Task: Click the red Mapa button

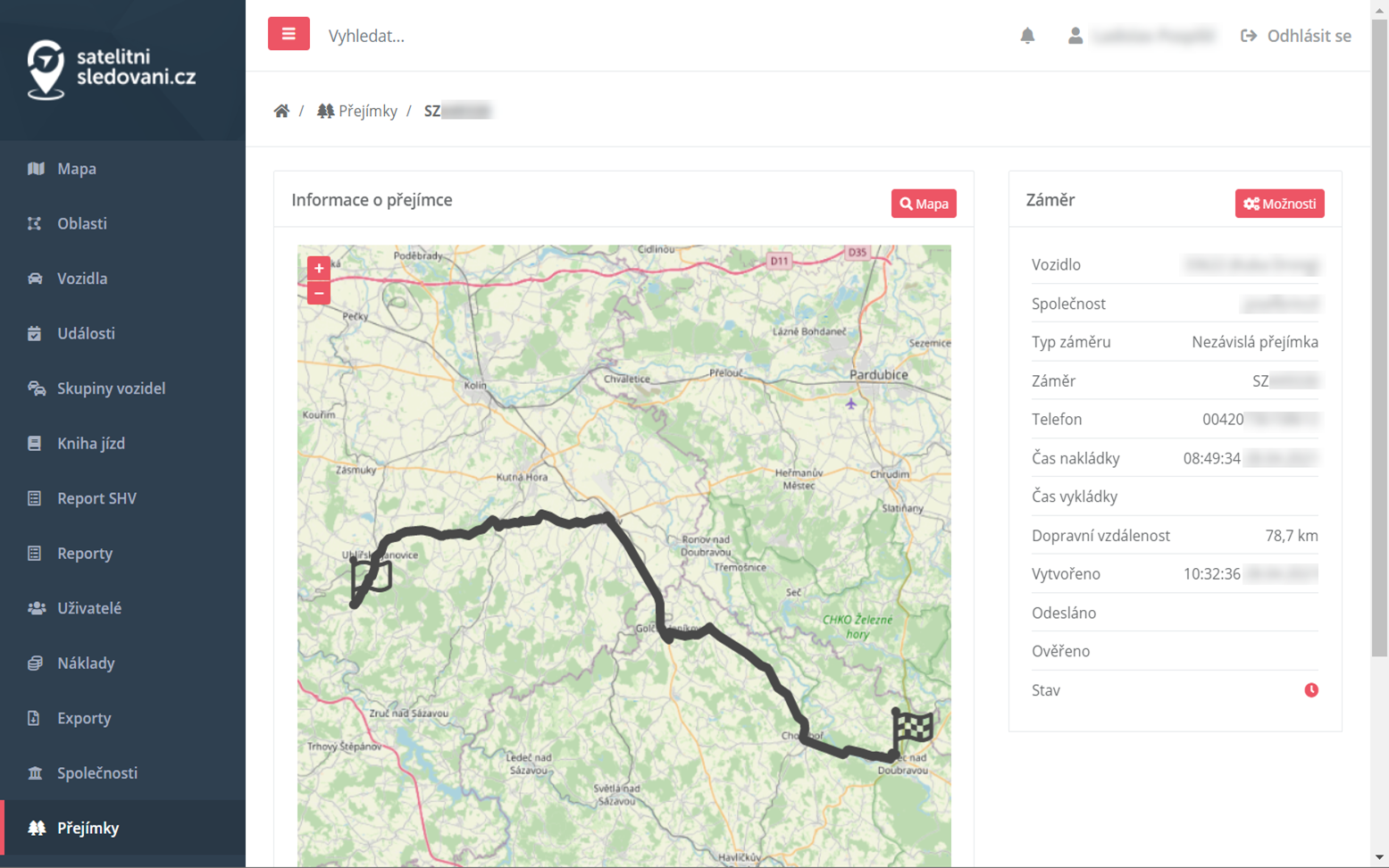Action: tap(924, 204)
